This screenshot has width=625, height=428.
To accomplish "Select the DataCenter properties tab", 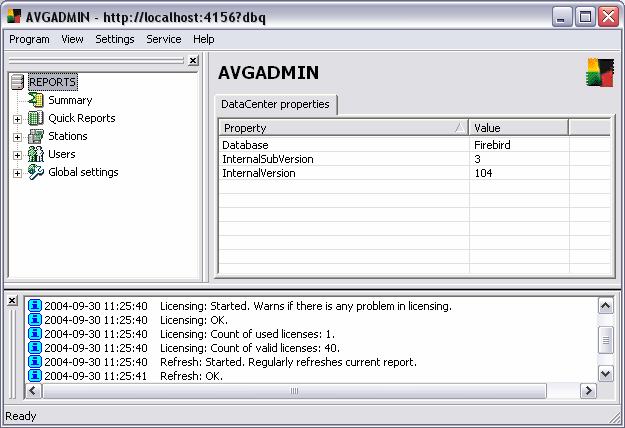I will tap(275, 104).
